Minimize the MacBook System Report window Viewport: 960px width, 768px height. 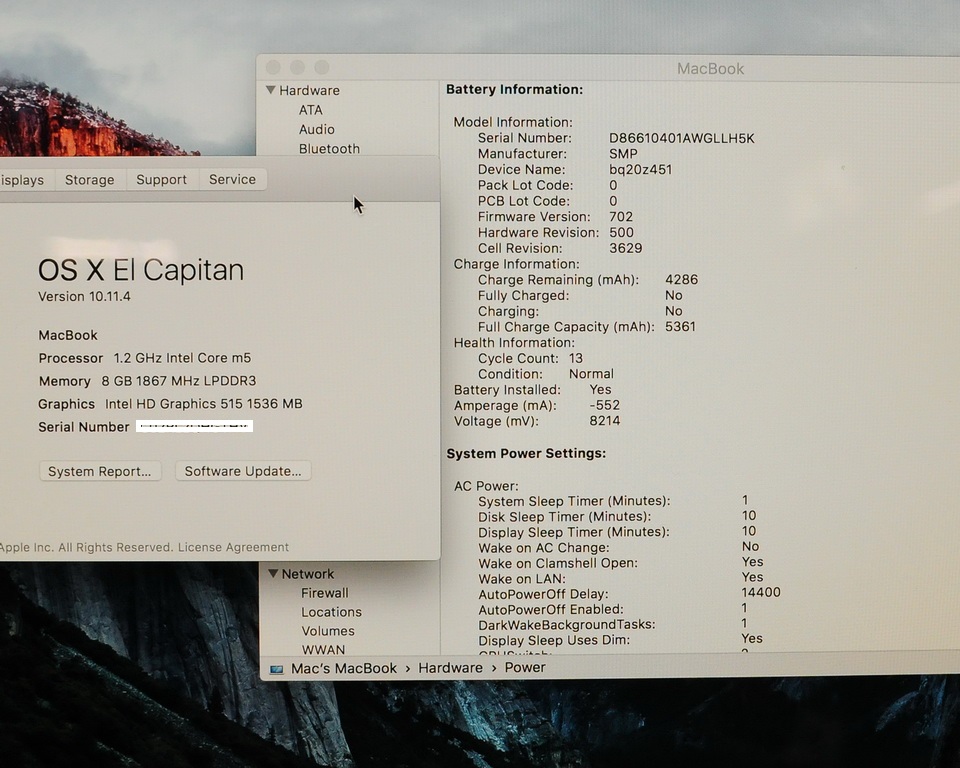pyautogui.click(x=298, y=67)
